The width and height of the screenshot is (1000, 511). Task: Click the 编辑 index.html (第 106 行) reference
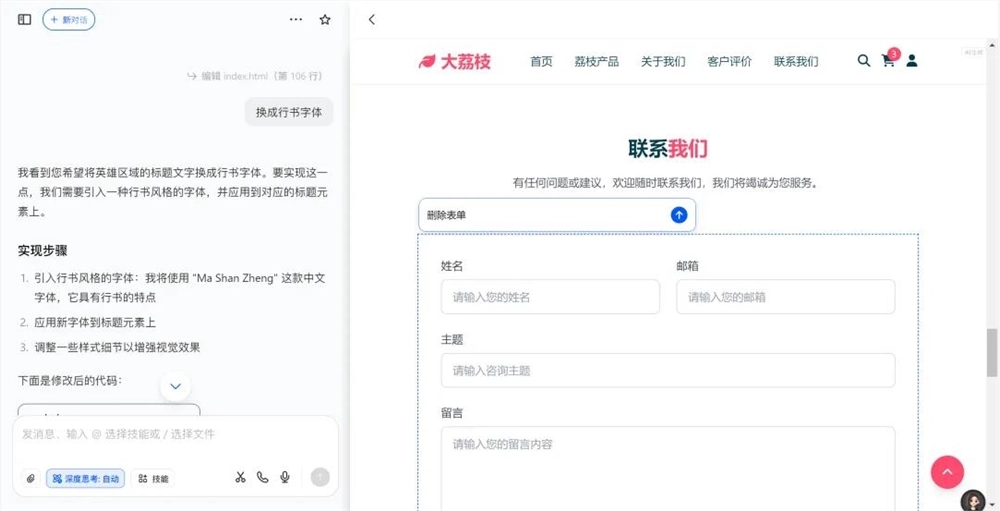(x=255, y=77)
